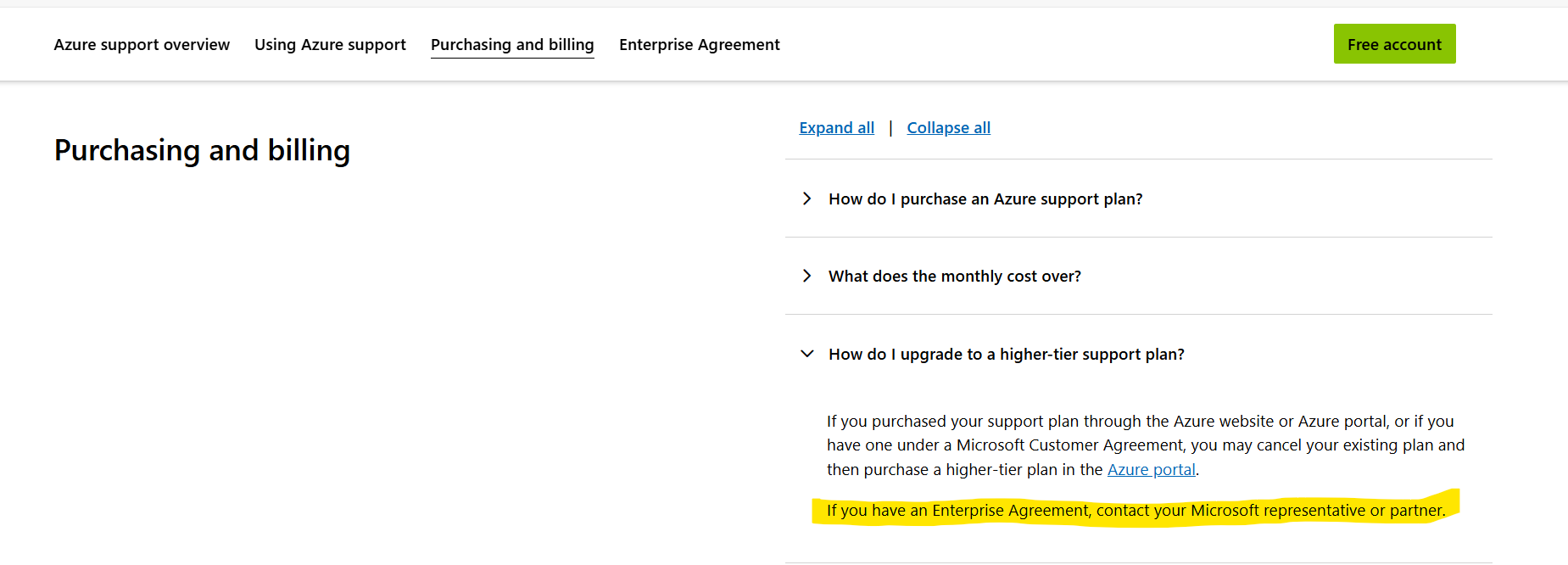Image resolution: width=1568 pixels, height=565 pixels.
Task: Expand the purchase Azure support plan chevron
Action: (806, 199)
